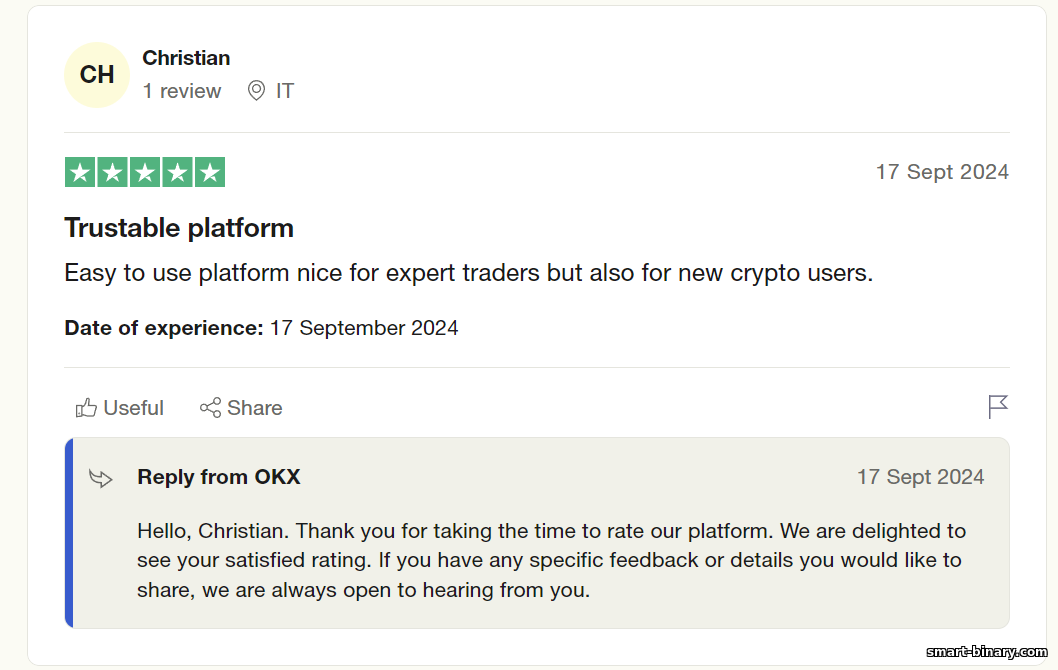This screenshot has width=1058, height=670.
Task: Mark review as Useful
Action: point(119,408)
